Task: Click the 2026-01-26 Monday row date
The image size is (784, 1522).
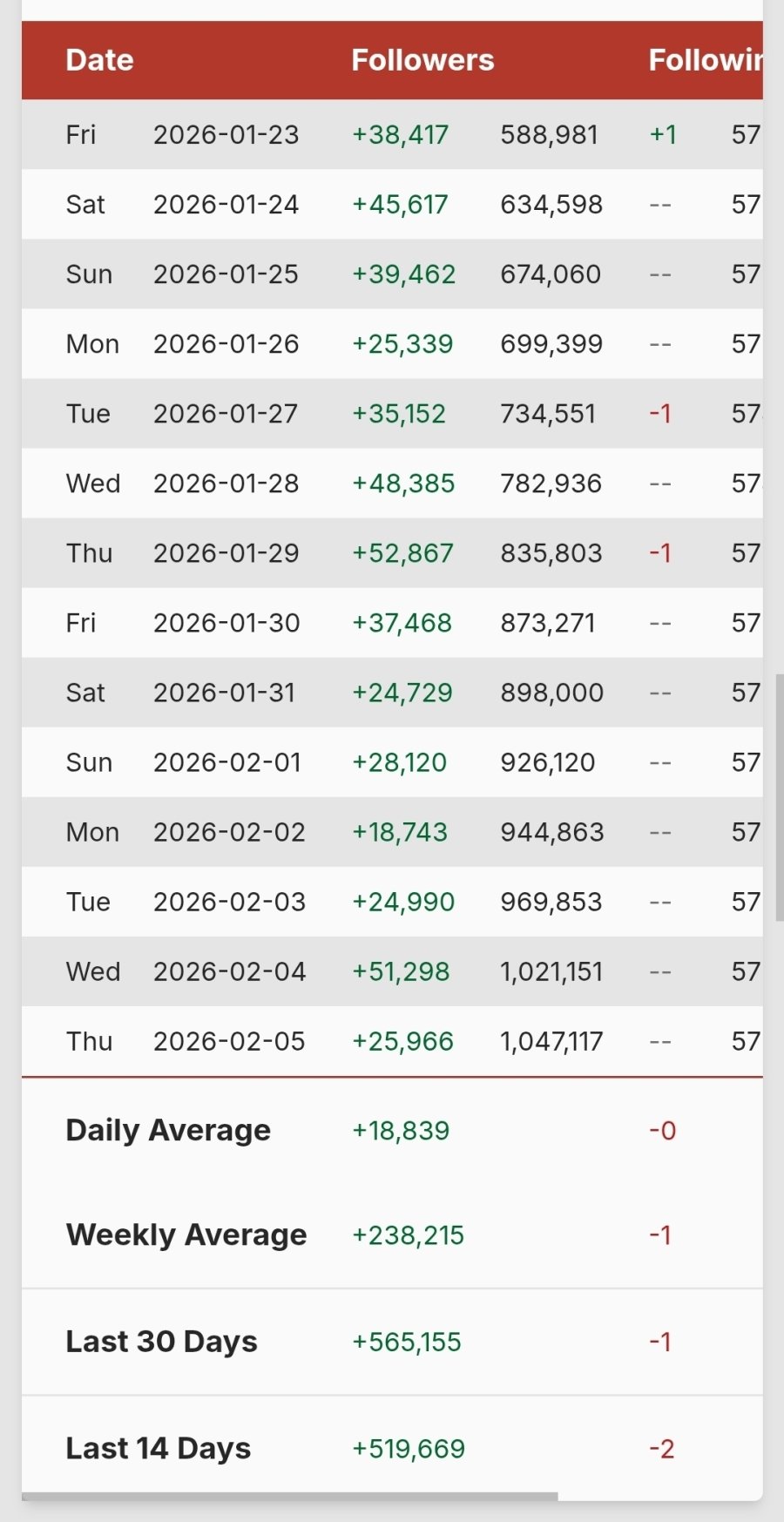Action: (226, 344)
